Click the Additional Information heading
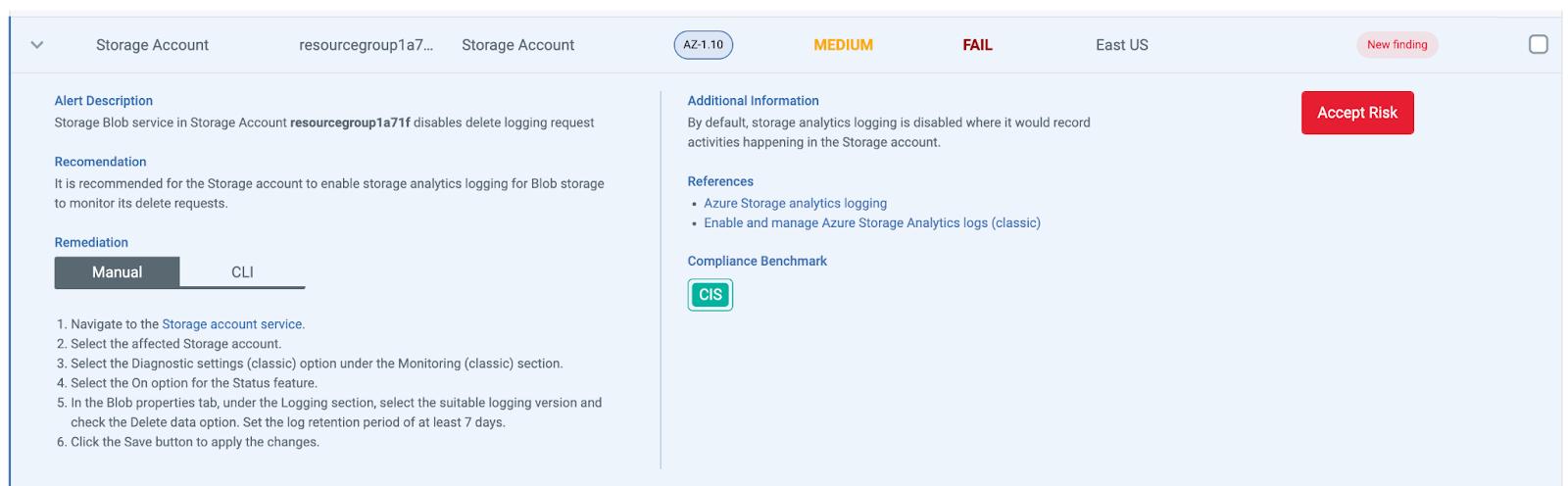 point(753,101)
